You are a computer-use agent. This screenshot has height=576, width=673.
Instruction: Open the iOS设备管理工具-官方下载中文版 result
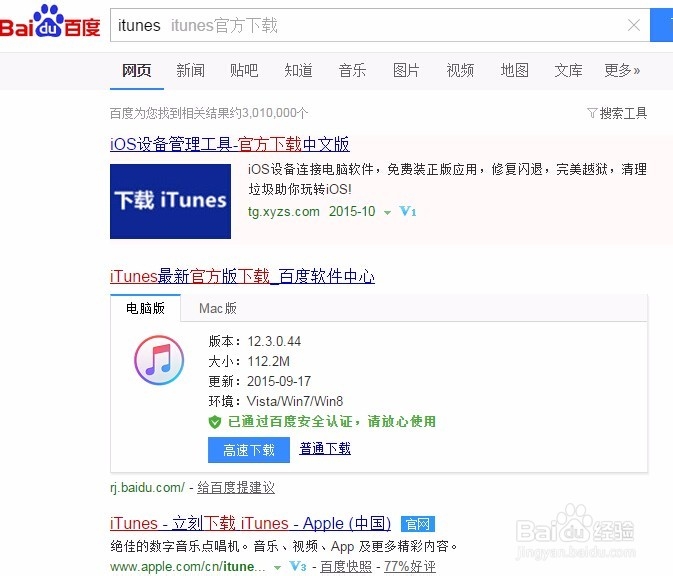230,144
